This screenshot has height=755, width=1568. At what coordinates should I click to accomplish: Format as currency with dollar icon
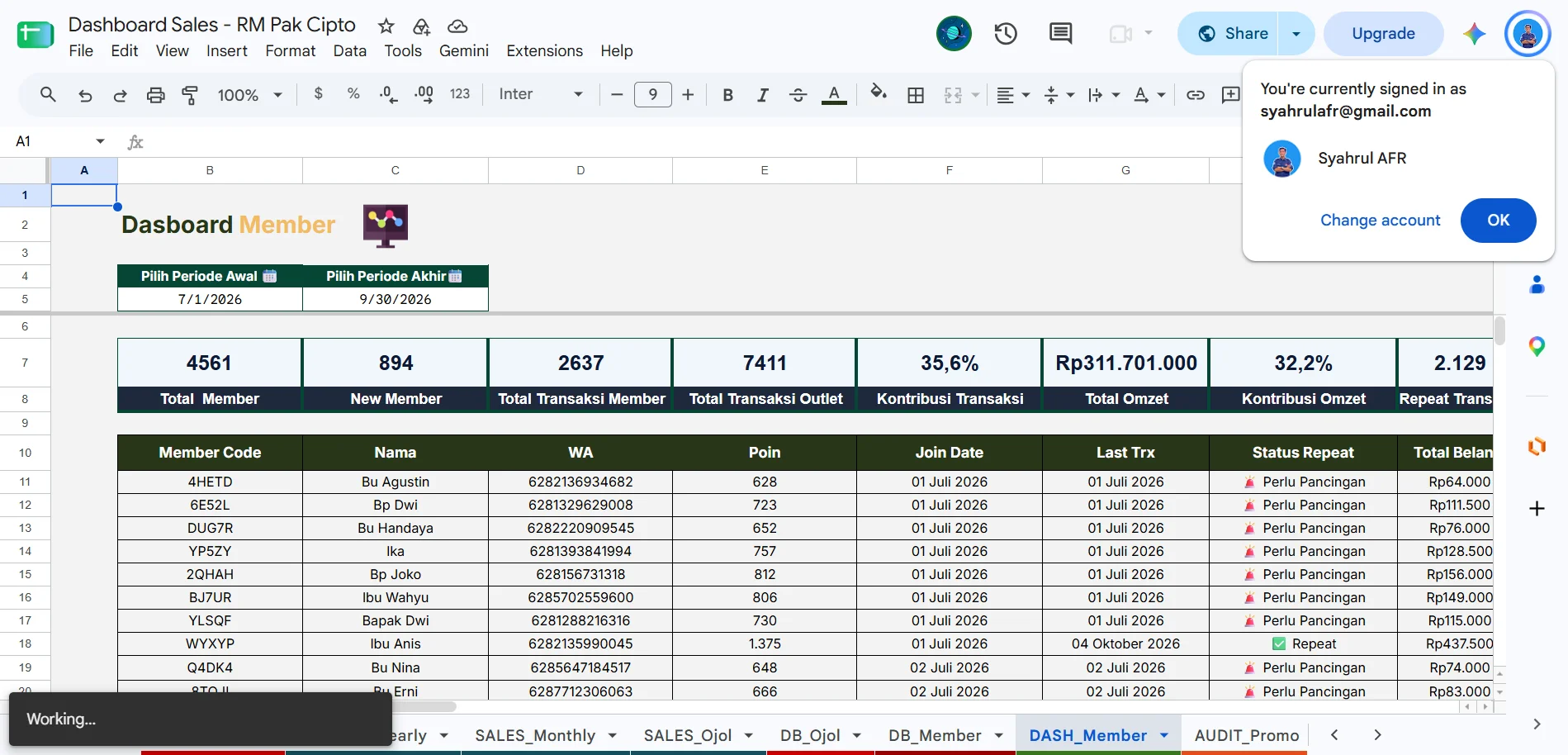(x=319, y=94)
